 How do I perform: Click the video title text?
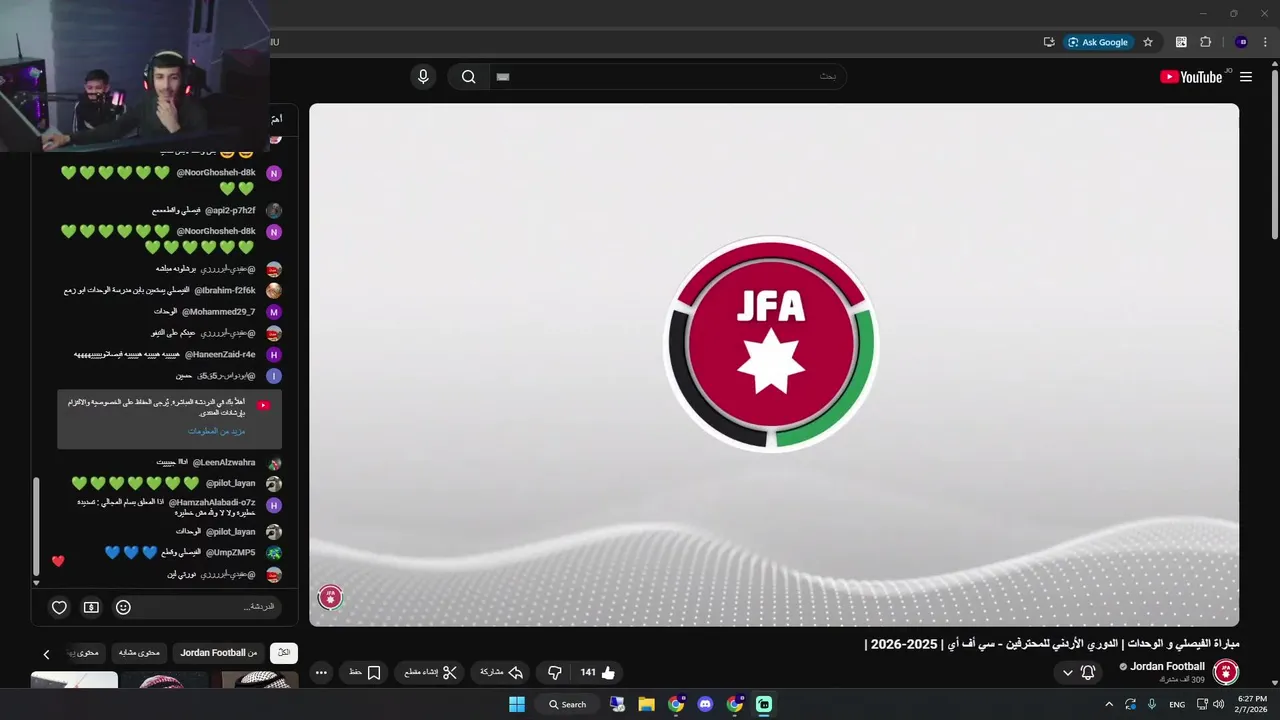coord(1052,643)
